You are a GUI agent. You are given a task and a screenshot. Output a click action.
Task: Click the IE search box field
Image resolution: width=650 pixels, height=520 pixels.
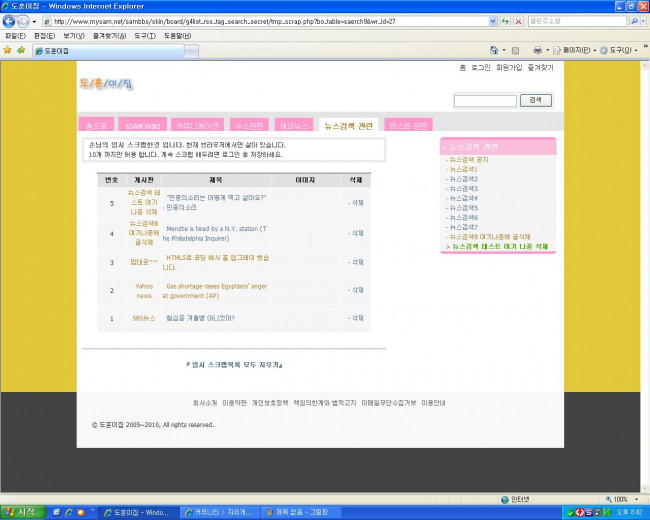pos(577,21)
